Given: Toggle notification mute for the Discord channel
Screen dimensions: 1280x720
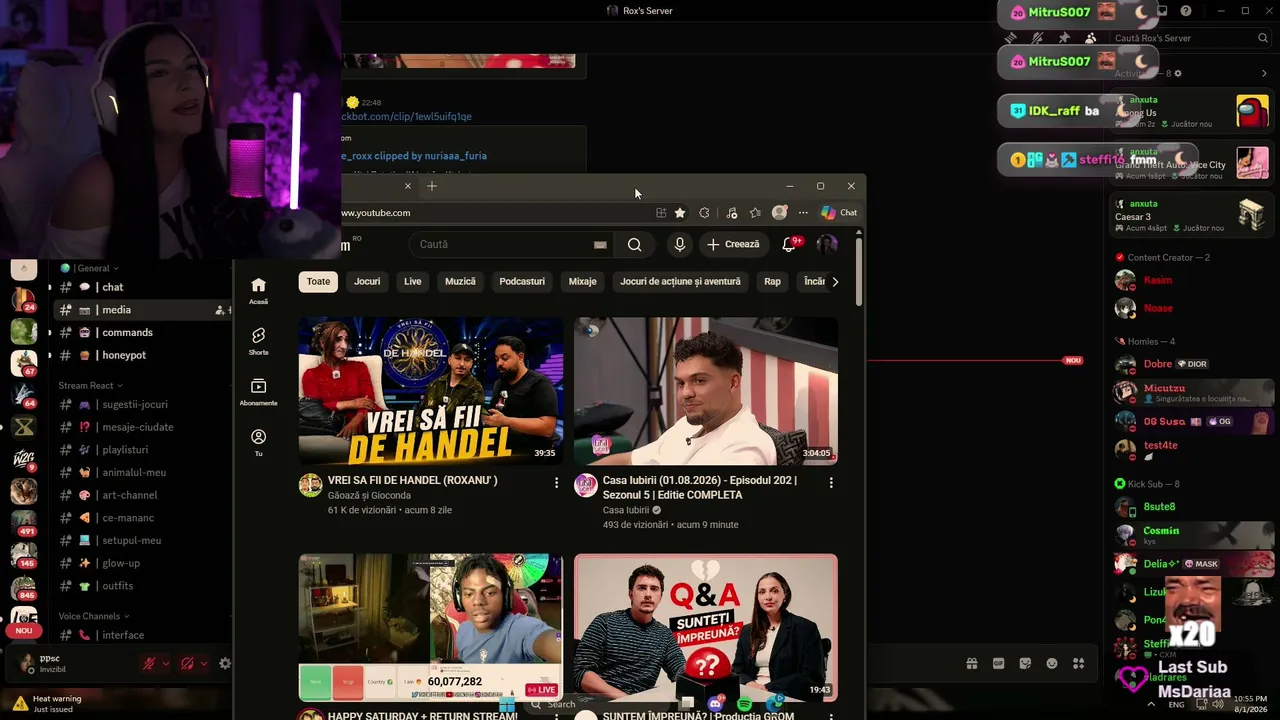Looking at the screenshot, I should pos(1037,38).
